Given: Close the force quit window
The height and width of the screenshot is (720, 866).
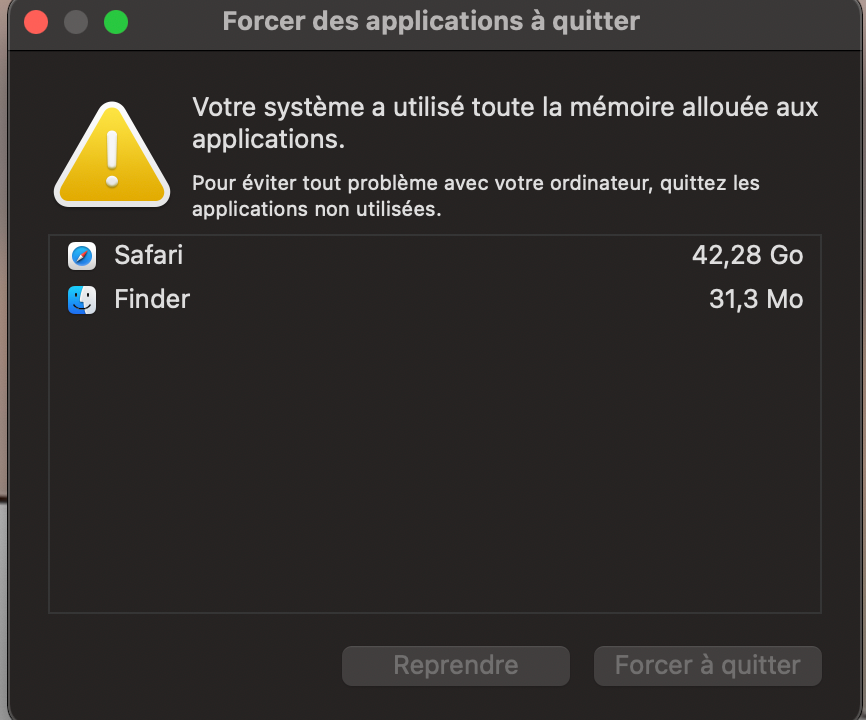Looking at the screenshot, I should click(x=36, y=22).
